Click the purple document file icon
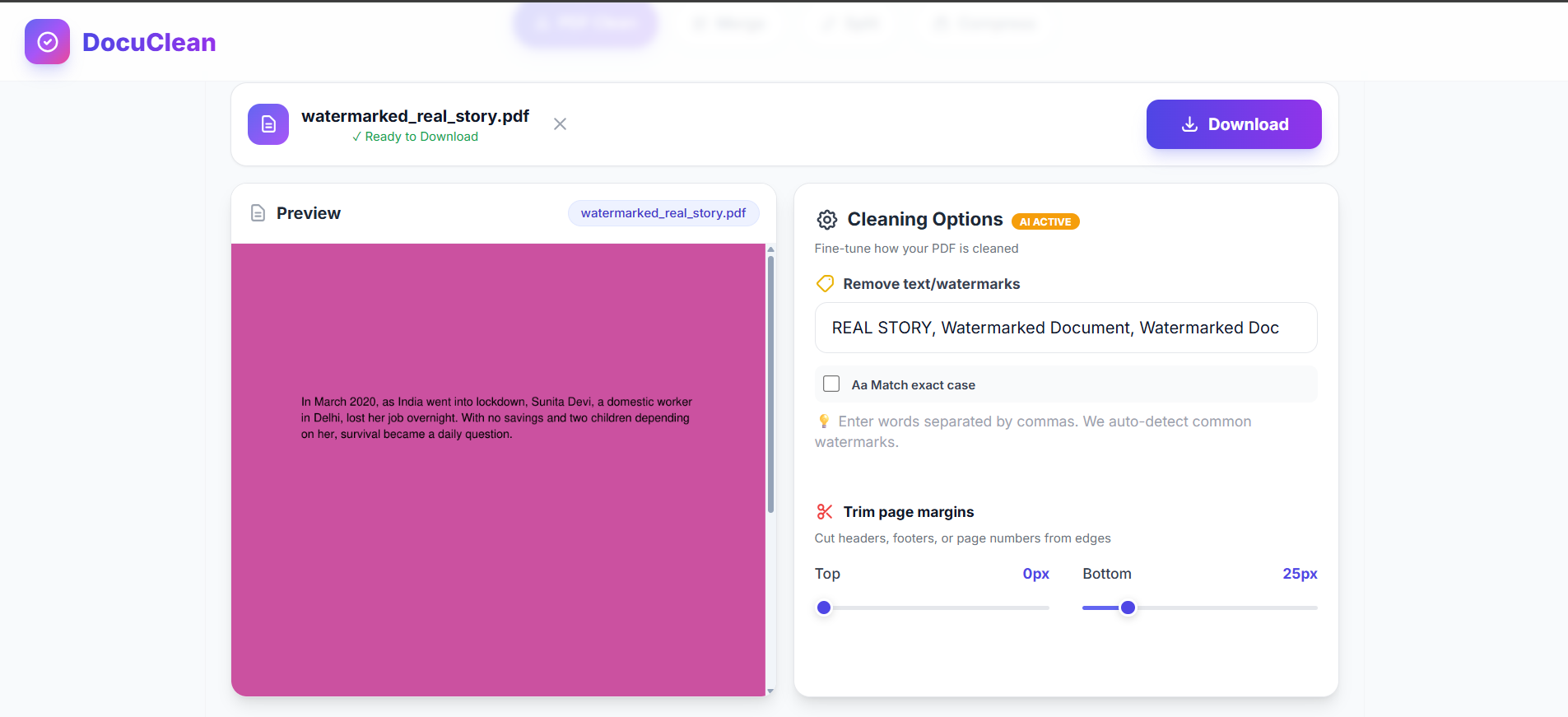Viewport: 1568px width, 717px height. click(x=268, y=124)
